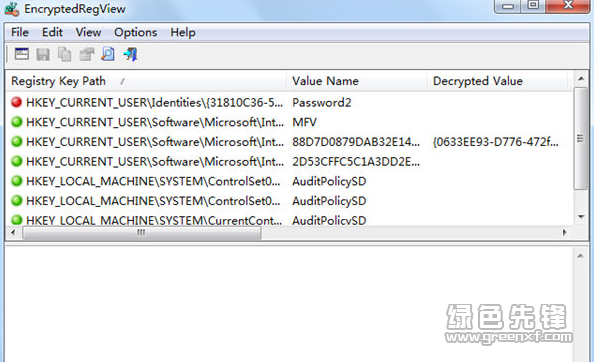Click the horizontal scrollbar left arrow
594x362 pixels.
point(13,232)
